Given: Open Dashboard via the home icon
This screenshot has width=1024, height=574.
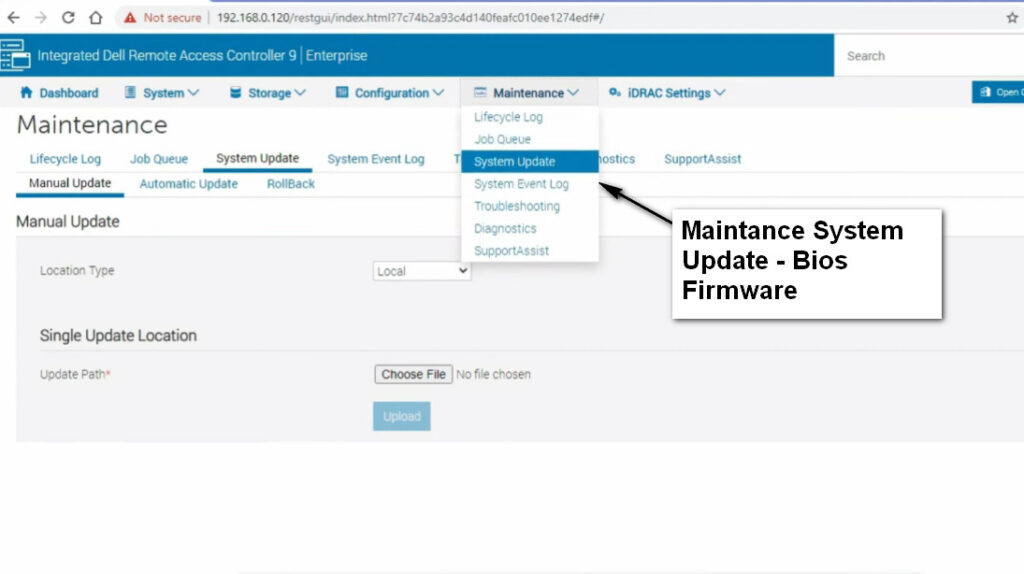Looking at the screenshot, I should (x=27, y=93).
